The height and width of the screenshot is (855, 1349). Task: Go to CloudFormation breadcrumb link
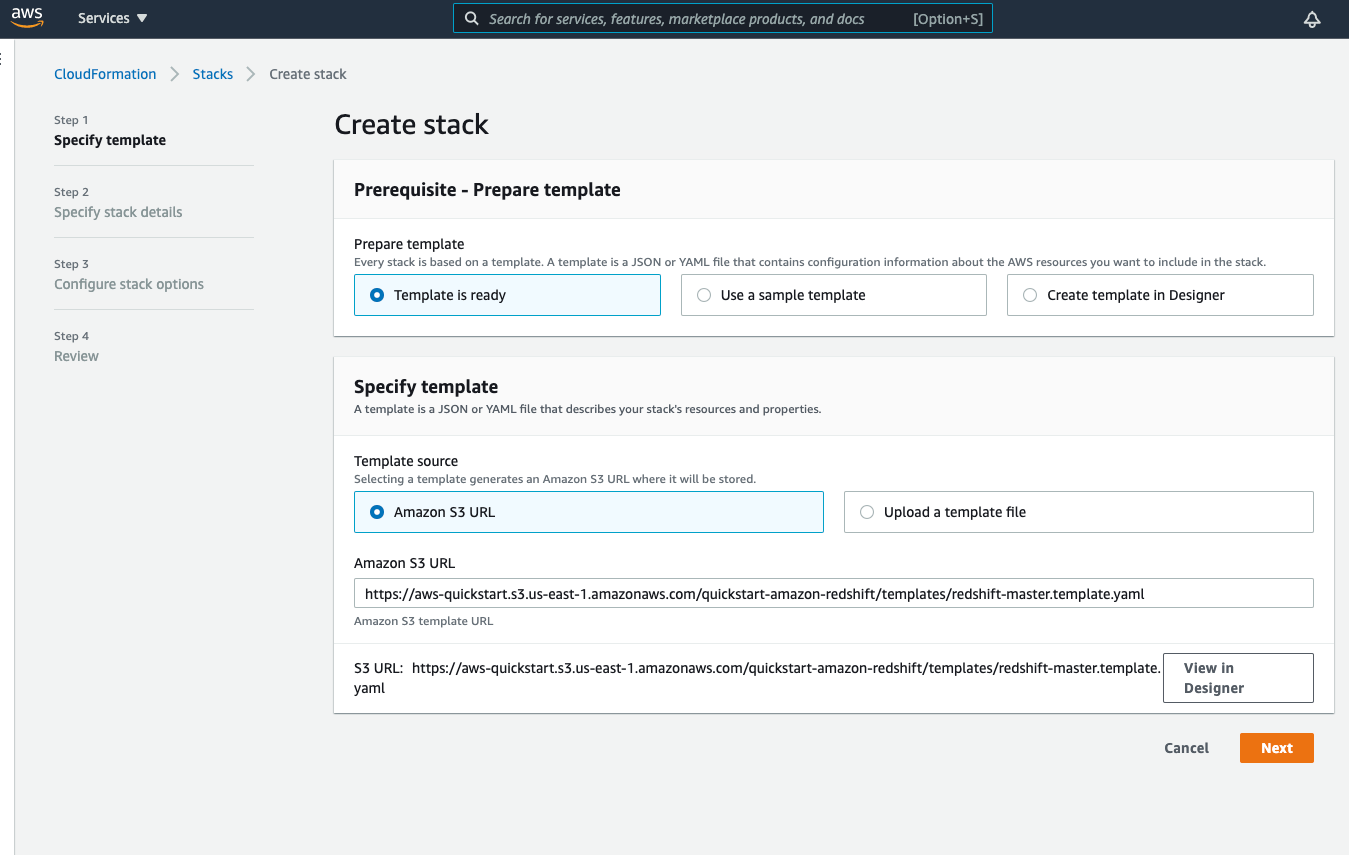coord(105,74)
